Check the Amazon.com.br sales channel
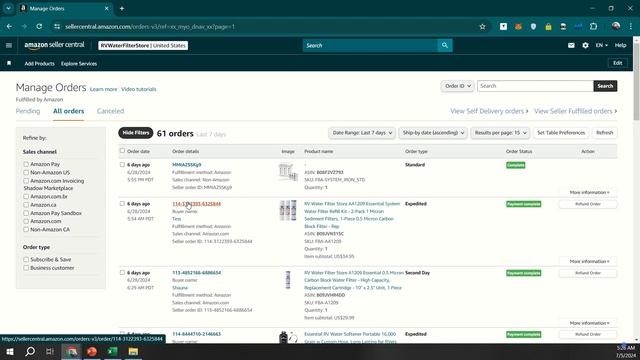 coord(26,196)
